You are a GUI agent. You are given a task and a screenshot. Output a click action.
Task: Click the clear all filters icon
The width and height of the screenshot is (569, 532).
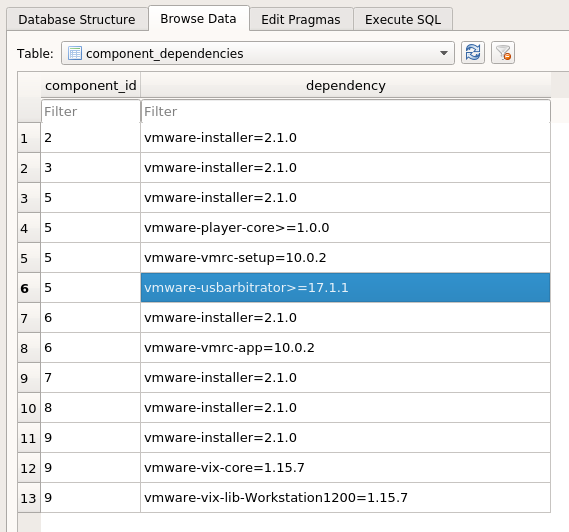tap(503, 53)
